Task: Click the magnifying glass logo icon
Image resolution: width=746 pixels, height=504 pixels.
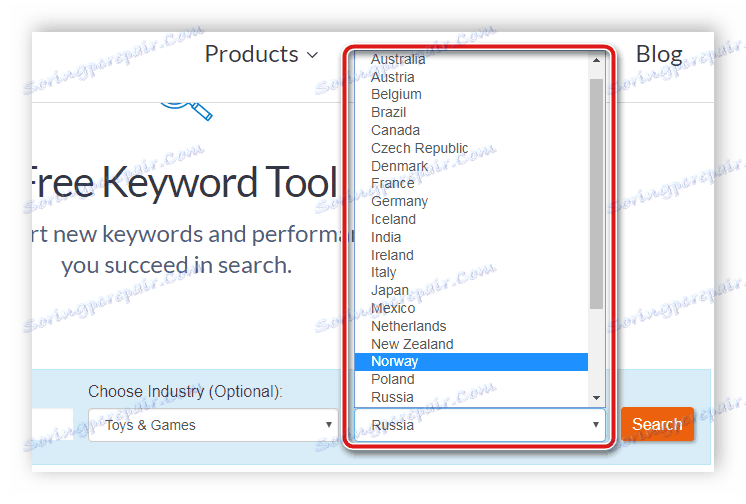Action: pyautogui.click(x=186, y=110)
